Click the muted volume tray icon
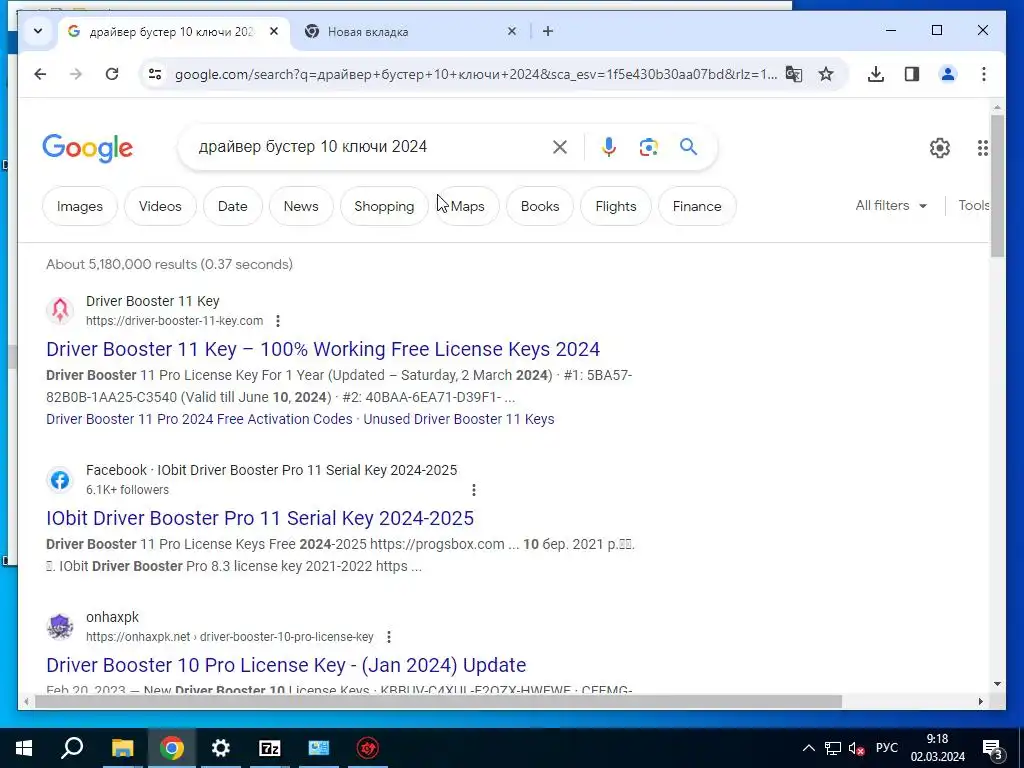 click(857, 748)
